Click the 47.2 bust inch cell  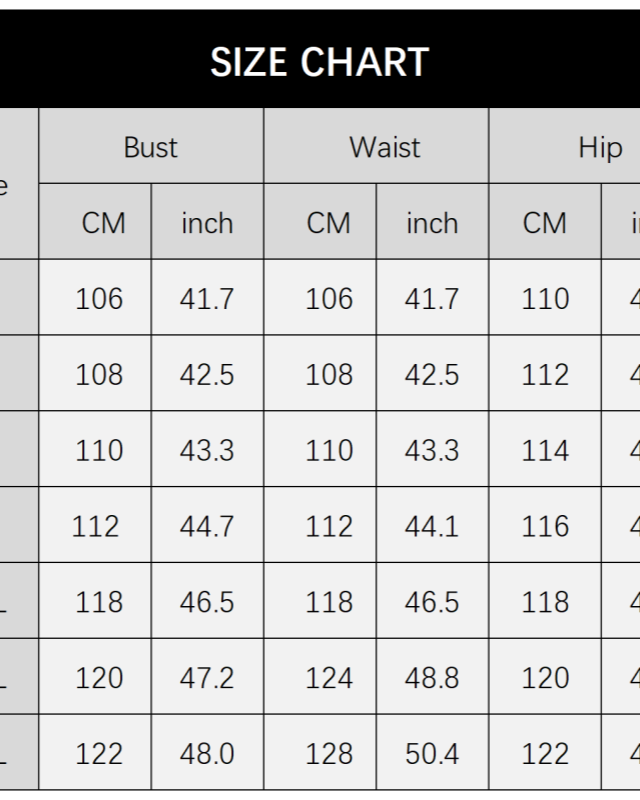[x=207, y=678]
